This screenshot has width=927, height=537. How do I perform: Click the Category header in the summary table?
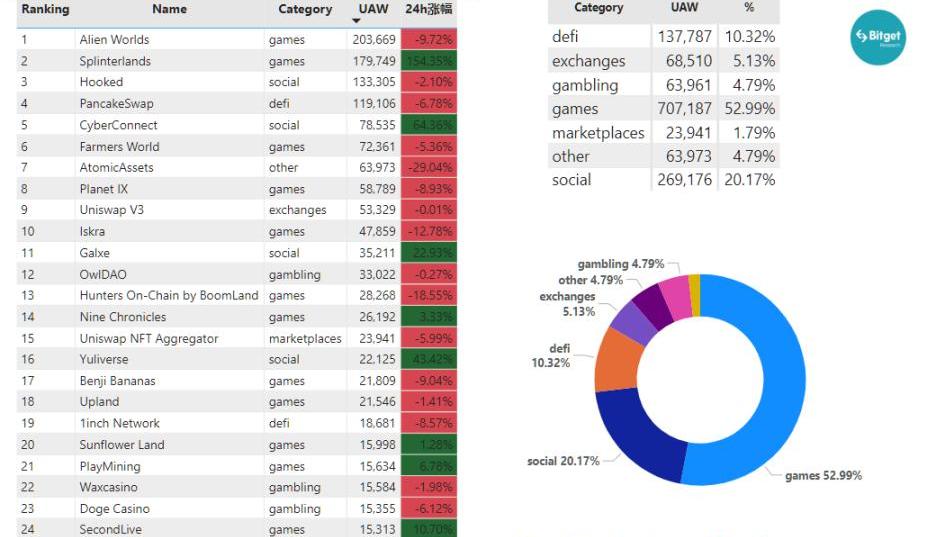(598, 8)
